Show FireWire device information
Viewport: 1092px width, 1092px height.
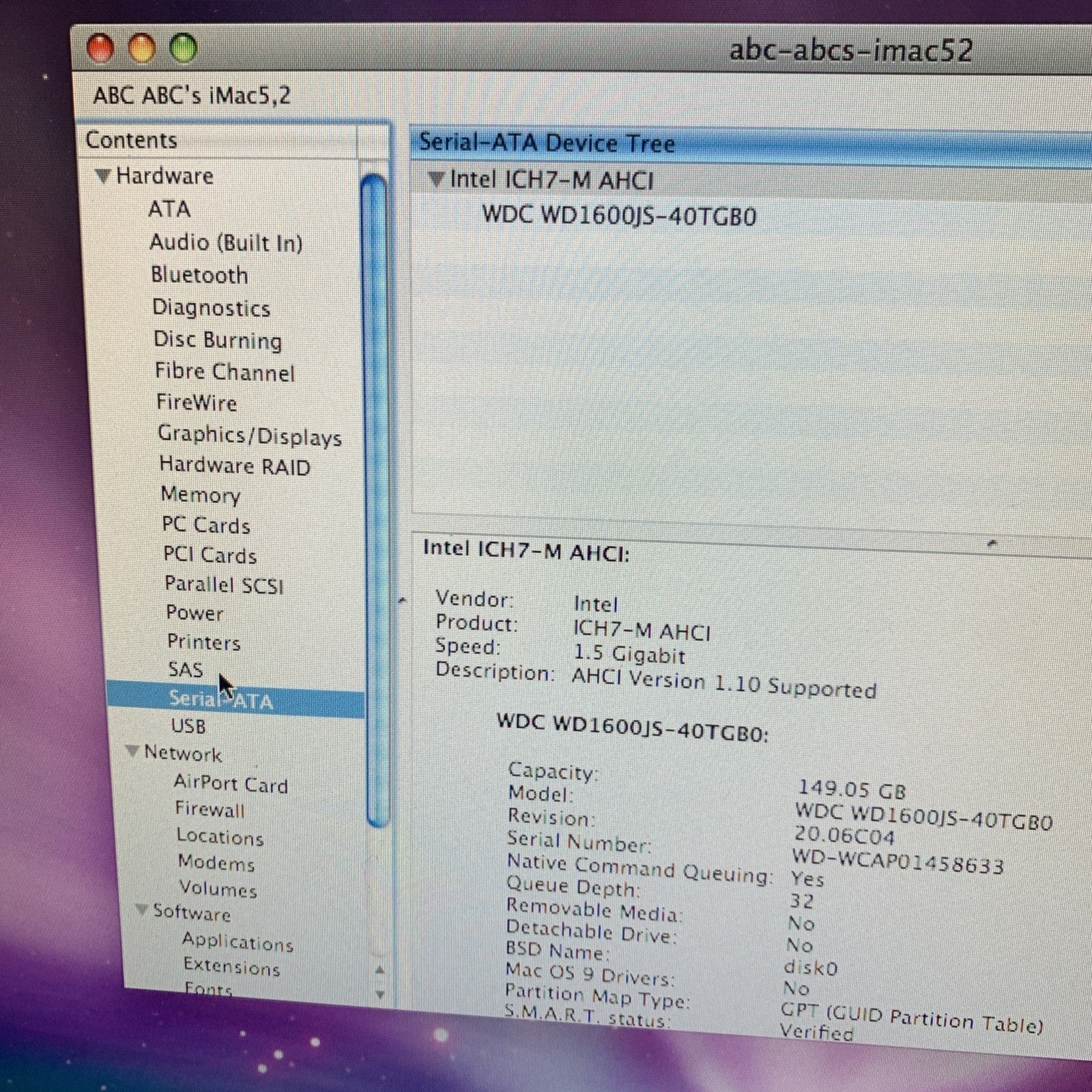click(x=197, y=402)
